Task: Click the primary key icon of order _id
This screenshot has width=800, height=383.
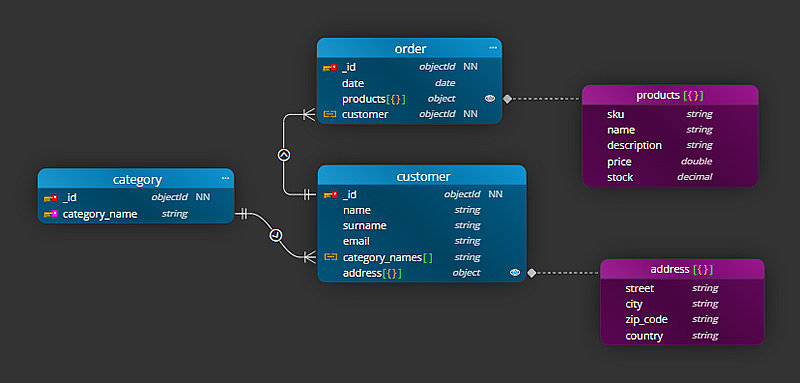Action: point(330,67)
